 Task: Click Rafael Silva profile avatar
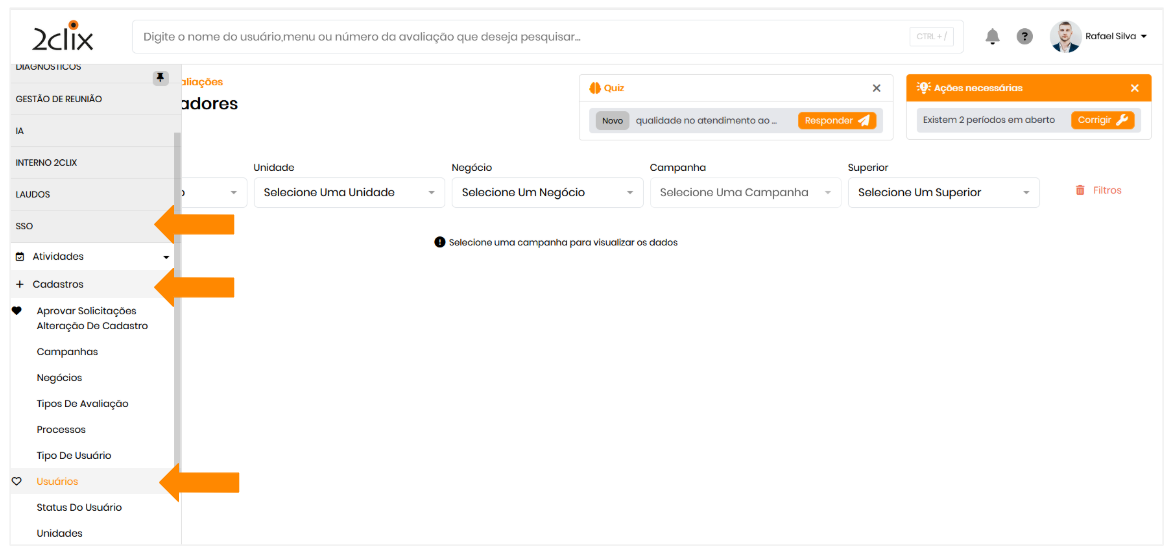pos(1066,37)
